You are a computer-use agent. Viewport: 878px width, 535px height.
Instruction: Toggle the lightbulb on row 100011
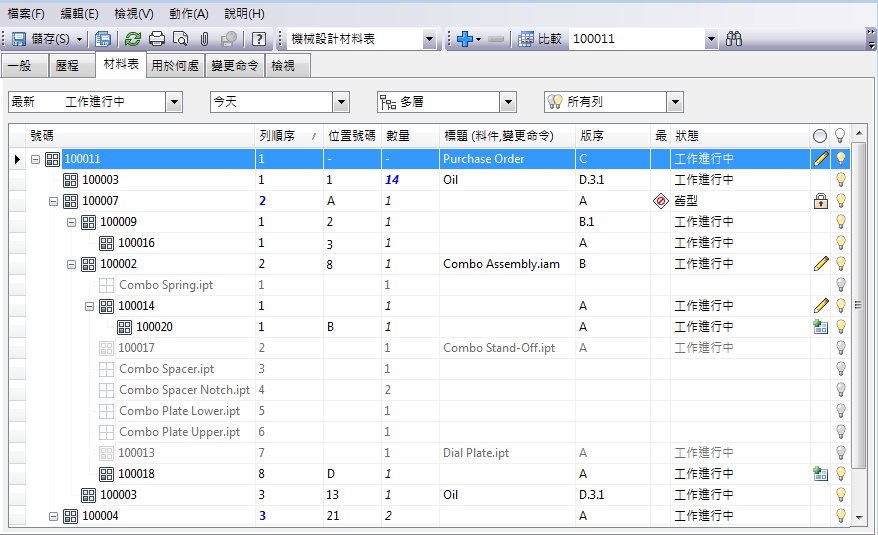point(840,159)
